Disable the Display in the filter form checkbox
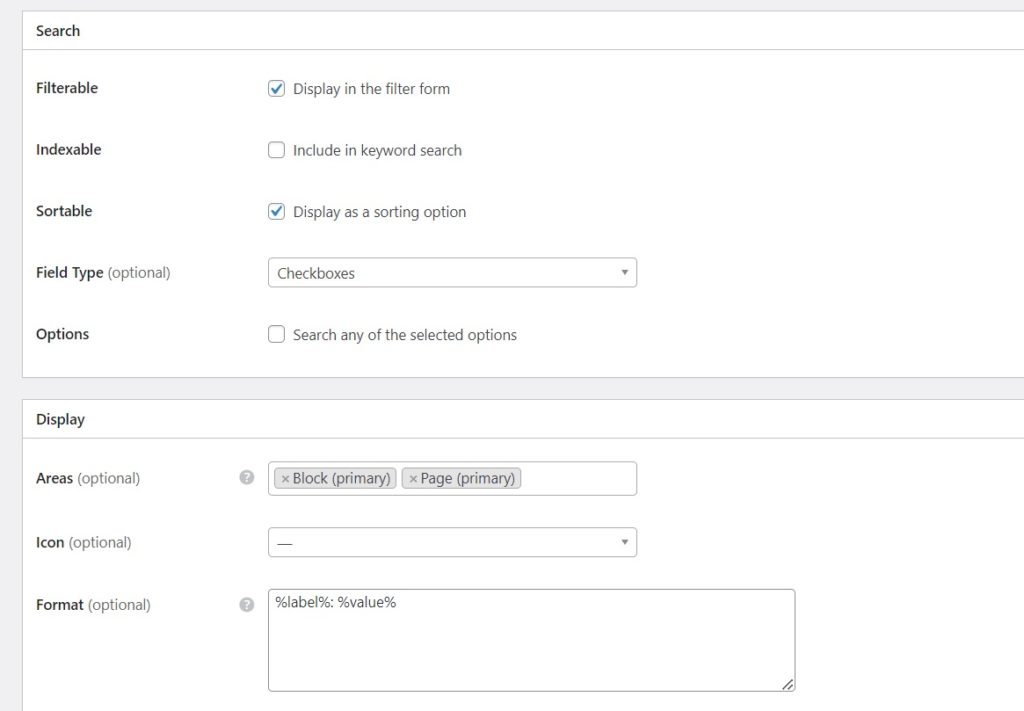 click(x=276, y=88)
